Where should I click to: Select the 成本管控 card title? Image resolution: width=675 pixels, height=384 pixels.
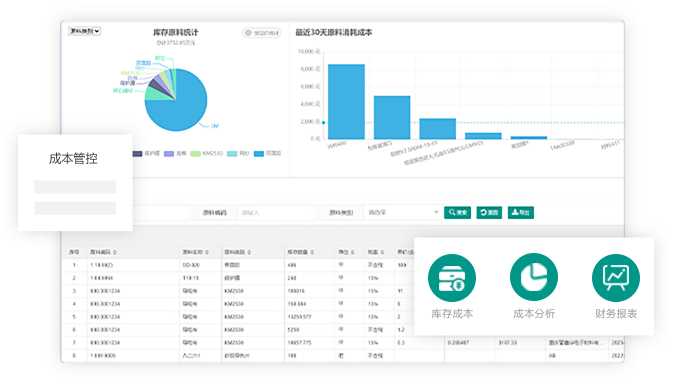[73, 158]
